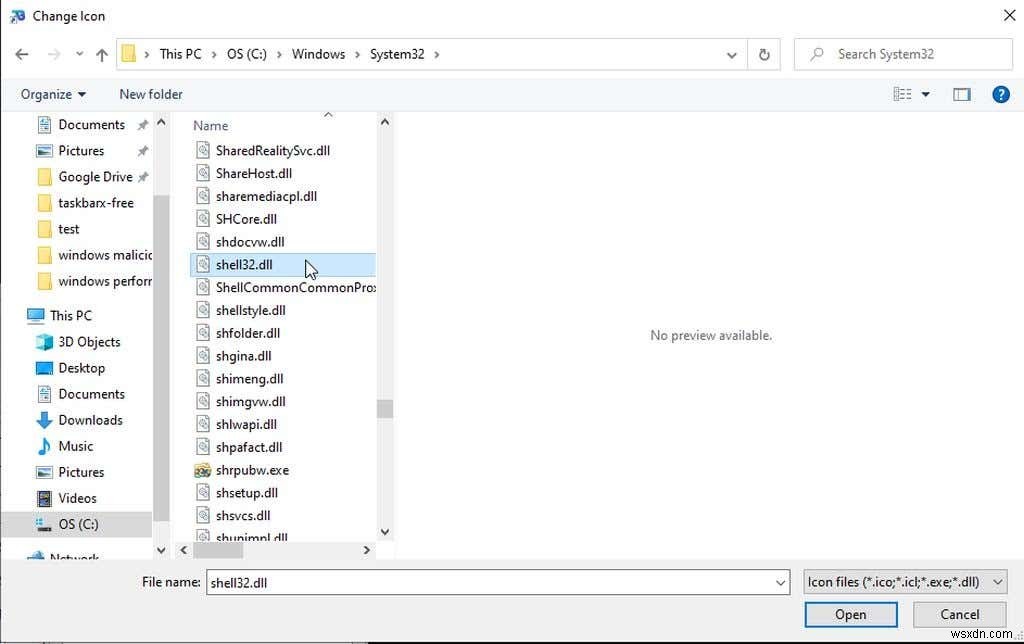This screenshot has height=644, width=1024.
Task: Open Help via the question mark icon
Action: pos(1001,94)
